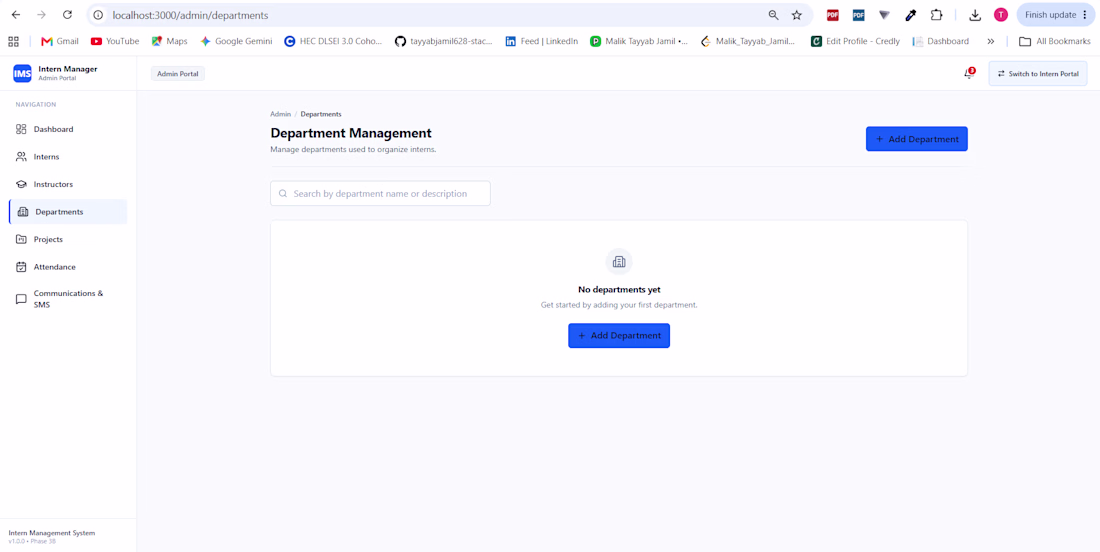This screenshot has width=1100, height=552.
Task: Open All Bookmarks folder
Action: pyautogui.click(x=1054, y=41)
